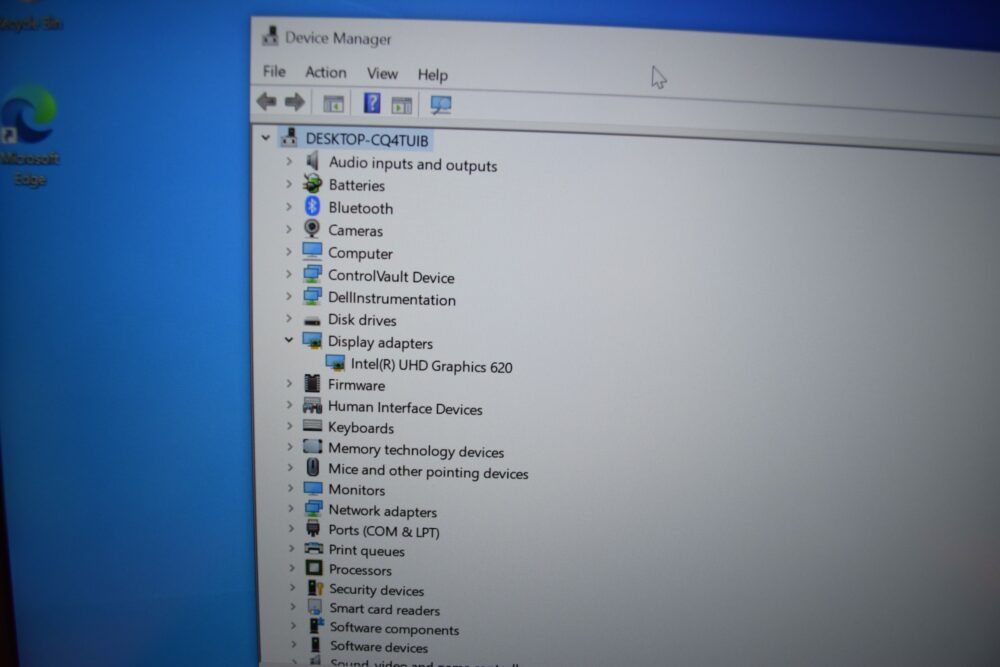Select the ControlVault Device category
The width and height of the screenshot is (1000, 667).
click(391, 276)
